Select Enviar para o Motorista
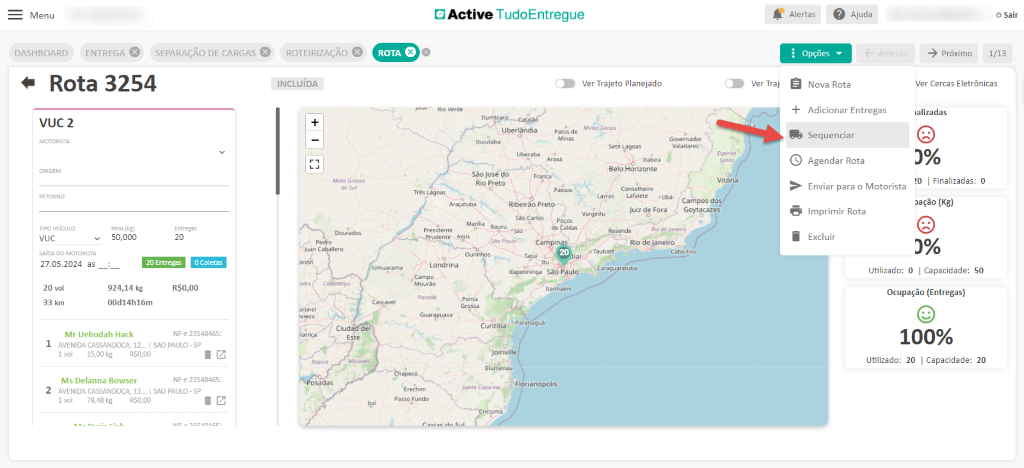 pos(848,186)
